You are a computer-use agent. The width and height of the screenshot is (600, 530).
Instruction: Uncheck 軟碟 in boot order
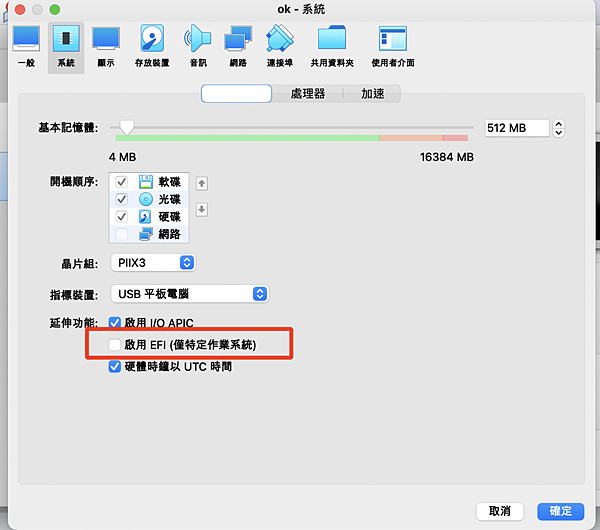[x=122, y=182]
